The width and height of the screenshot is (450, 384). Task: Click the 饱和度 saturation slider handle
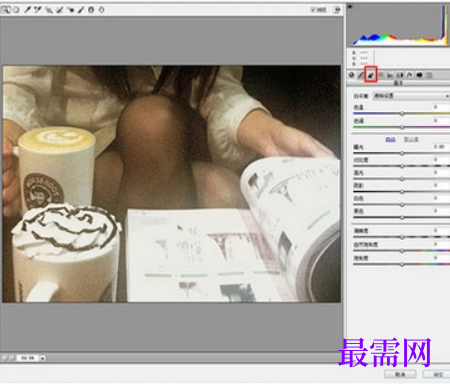tap(402, 264)
